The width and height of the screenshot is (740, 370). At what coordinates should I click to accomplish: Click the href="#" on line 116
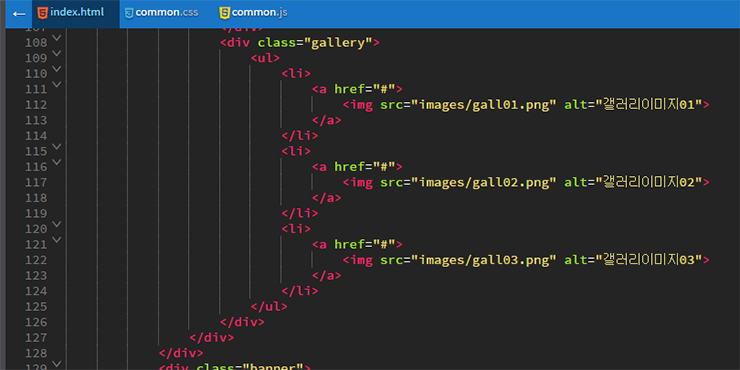pos(364,167)
